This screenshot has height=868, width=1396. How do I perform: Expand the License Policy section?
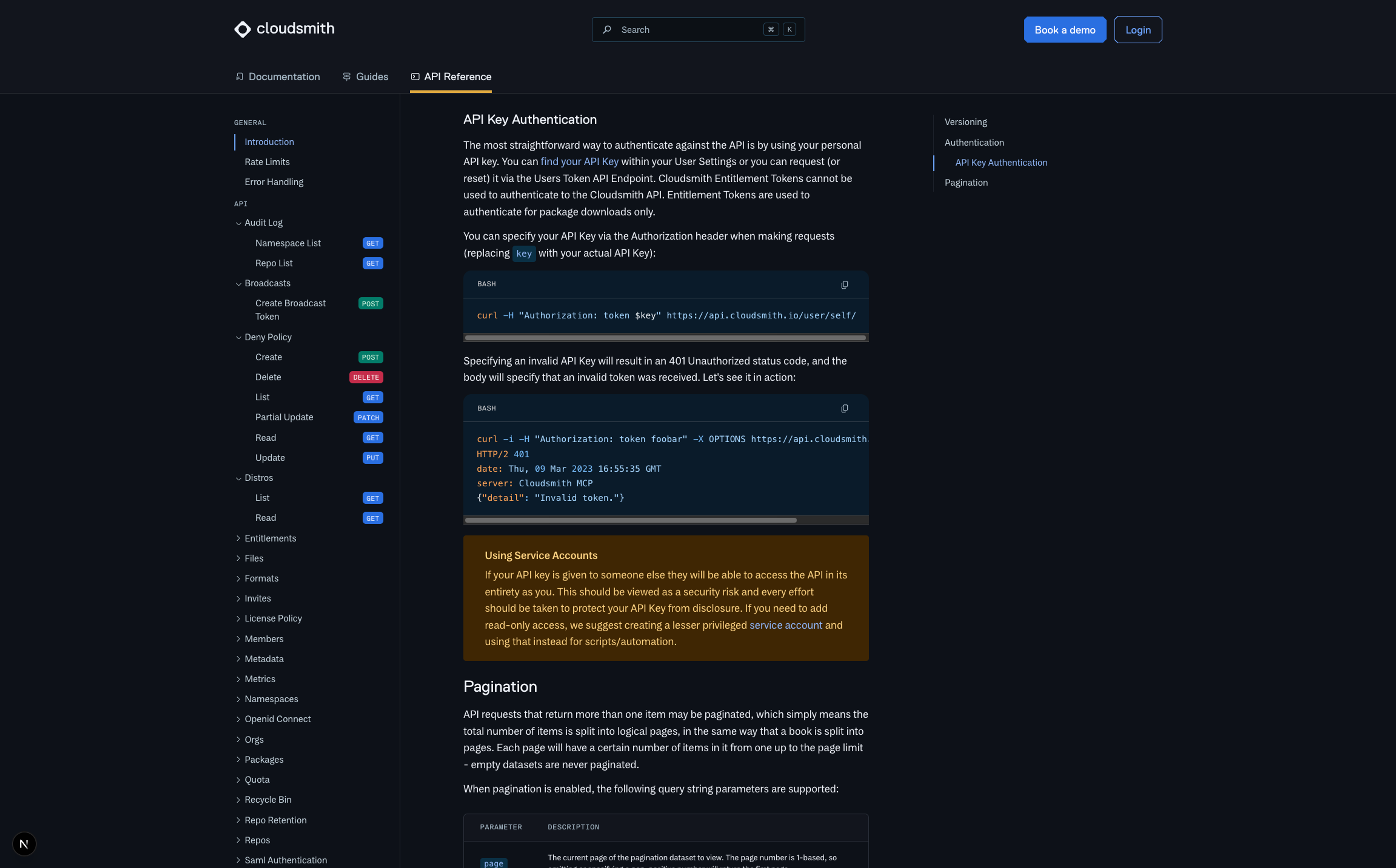tap(268, 618)
